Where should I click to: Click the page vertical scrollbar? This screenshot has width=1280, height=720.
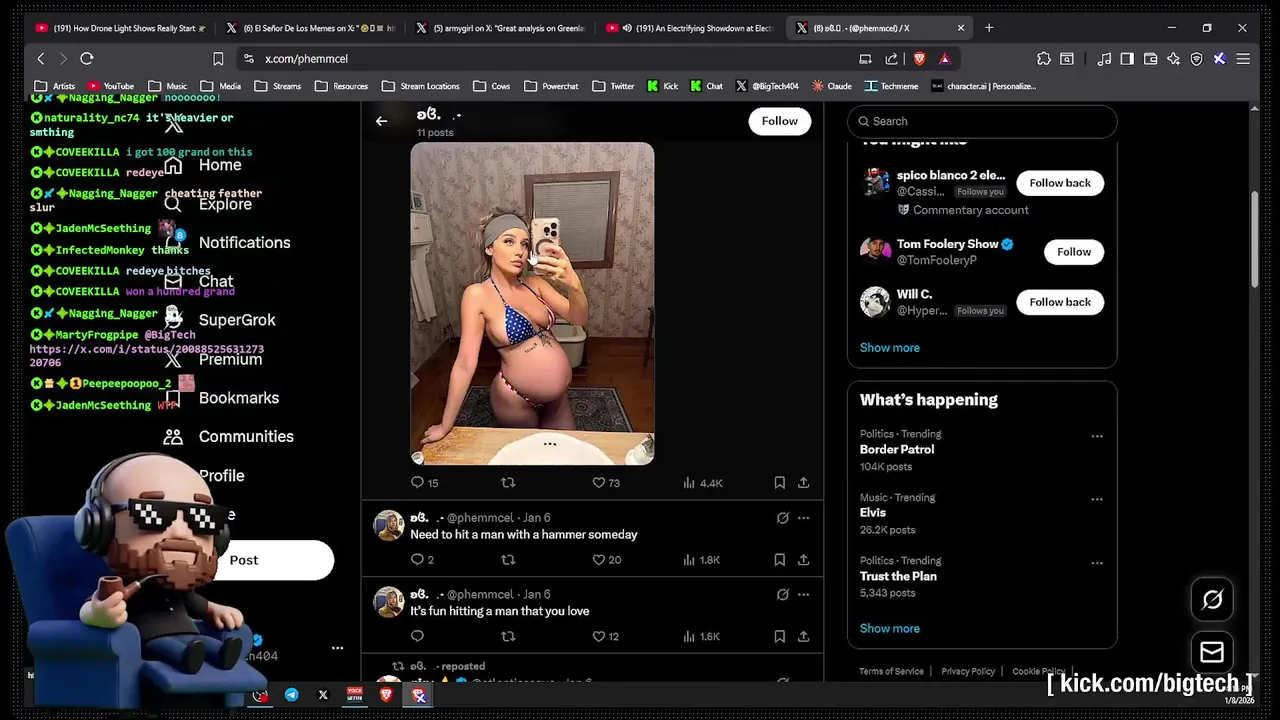(x=1255, y=239)
